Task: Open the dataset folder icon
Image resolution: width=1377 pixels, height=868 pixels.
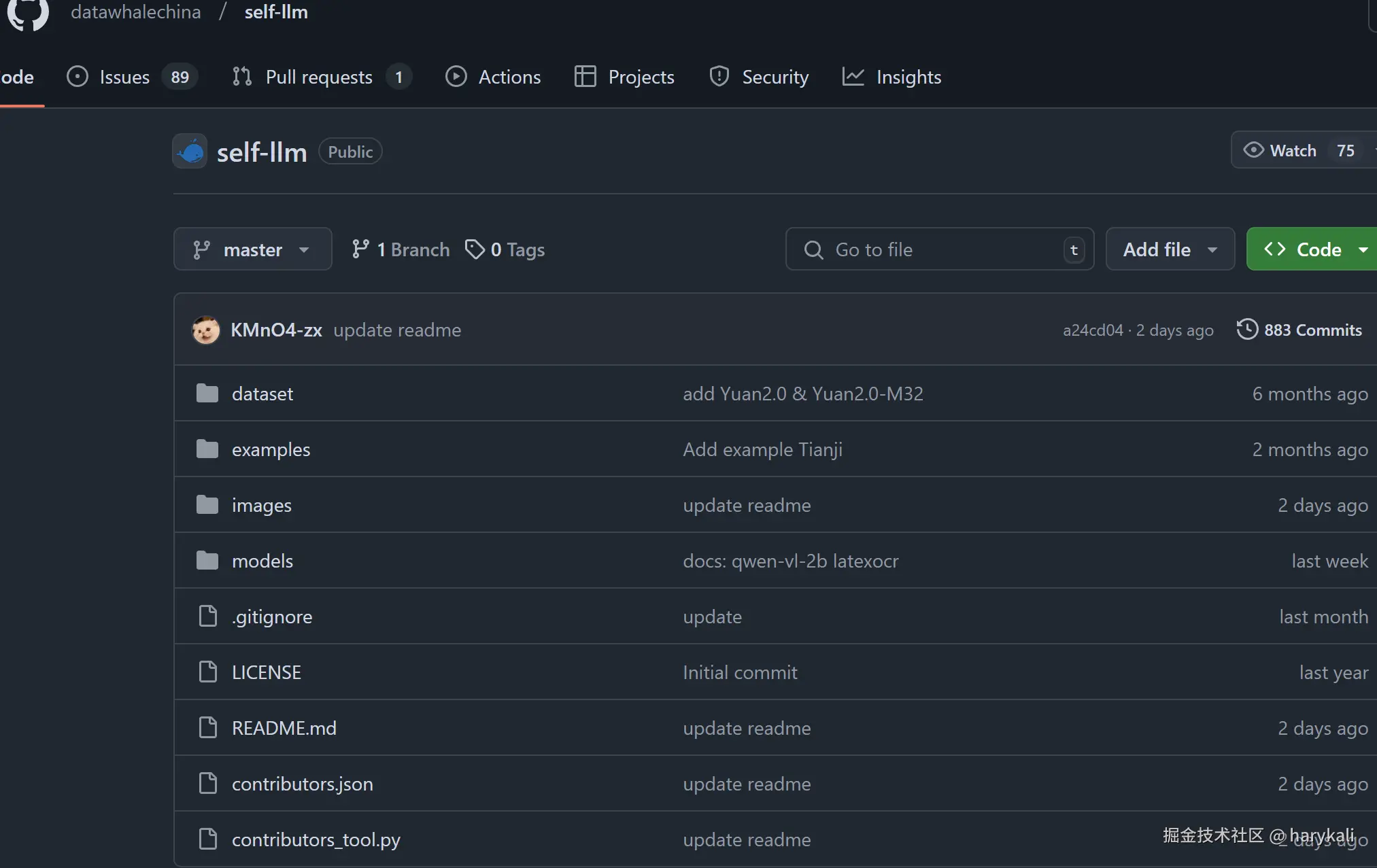Action: 207,394
